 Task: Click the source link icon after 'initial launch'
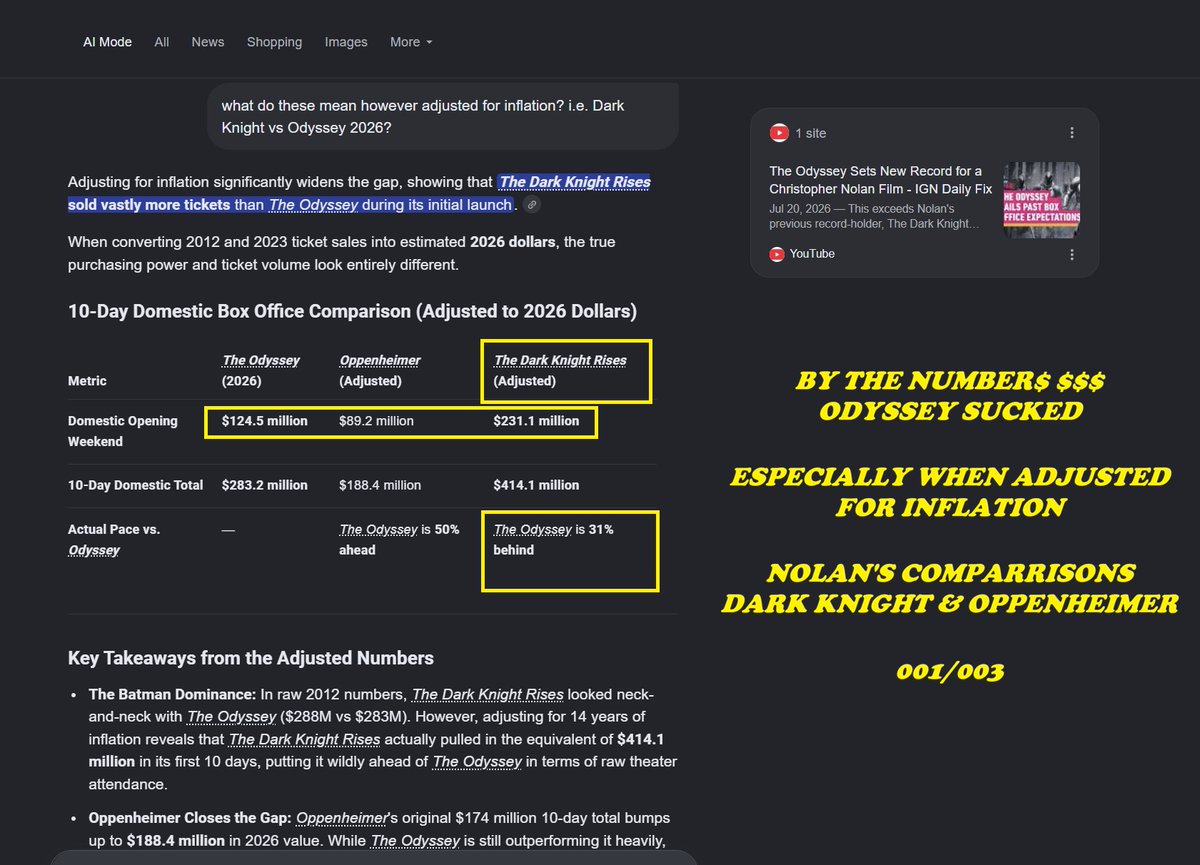tap(532, 205)
